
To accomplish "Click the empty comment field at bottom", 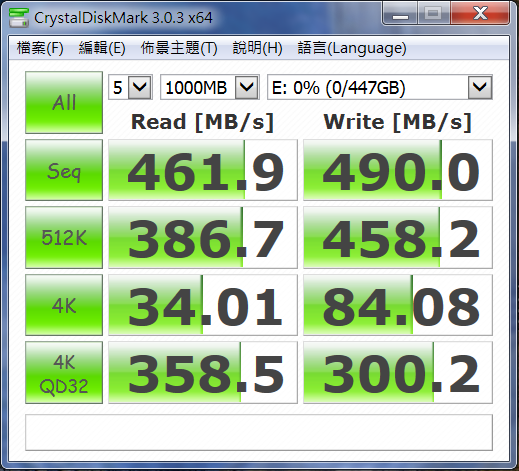I will 259,432.
